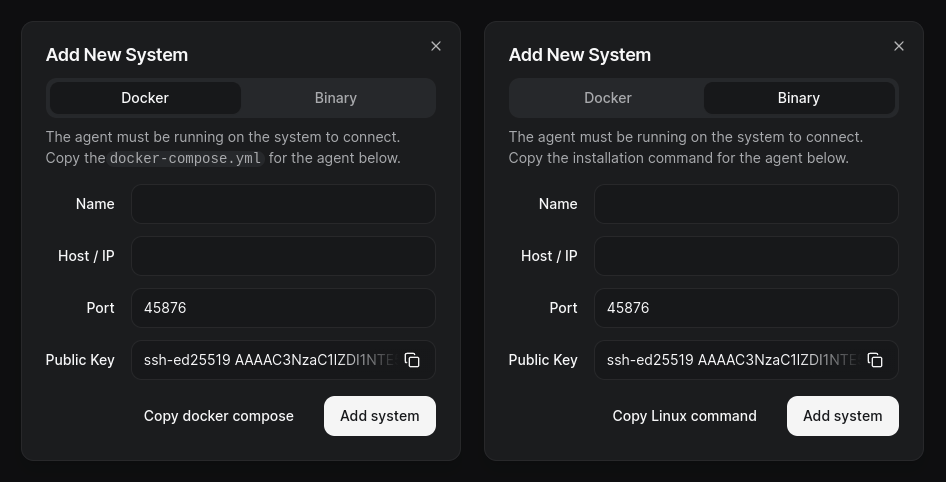This screenshot has width=946, height=482.
Task: Close the dialog showing Copy docker compose
Action: [x=436, y=46]
